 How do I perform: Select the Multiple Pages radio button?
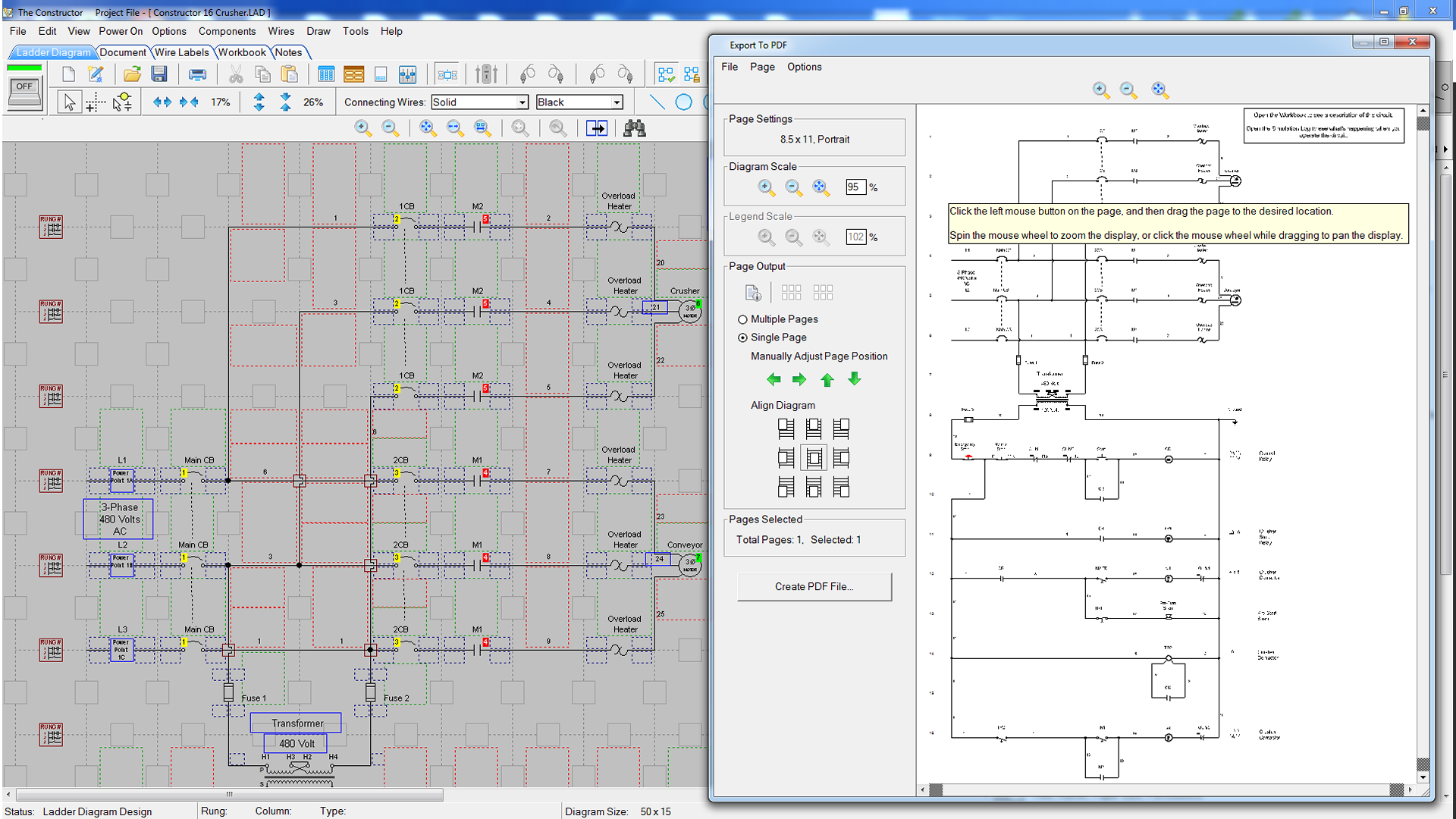click(743, 319)
